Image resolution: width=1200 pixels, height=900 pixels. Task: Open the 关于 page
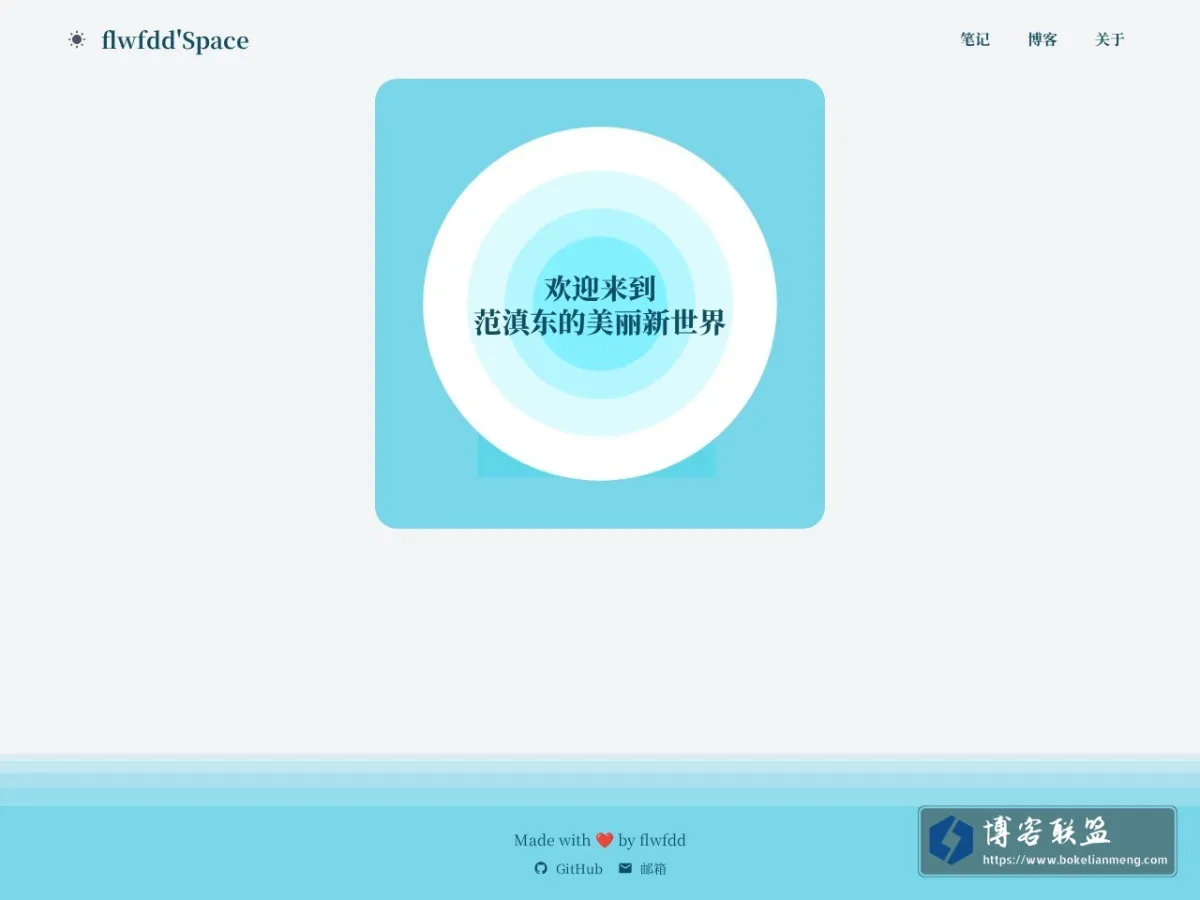point(1109,40)
